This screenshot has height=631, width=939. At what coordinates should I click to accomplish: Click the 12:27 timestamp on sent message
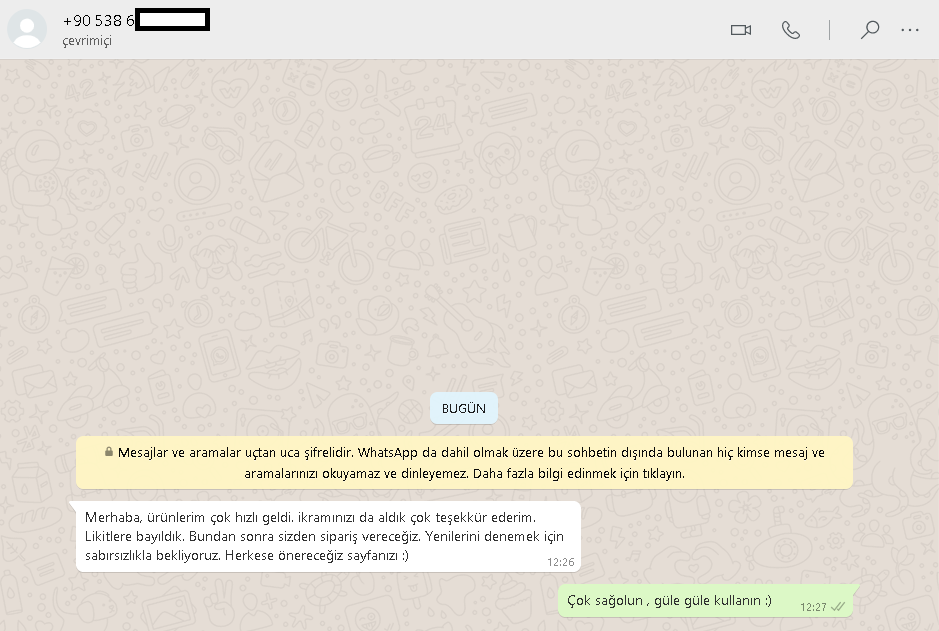(x=813, y=607)
